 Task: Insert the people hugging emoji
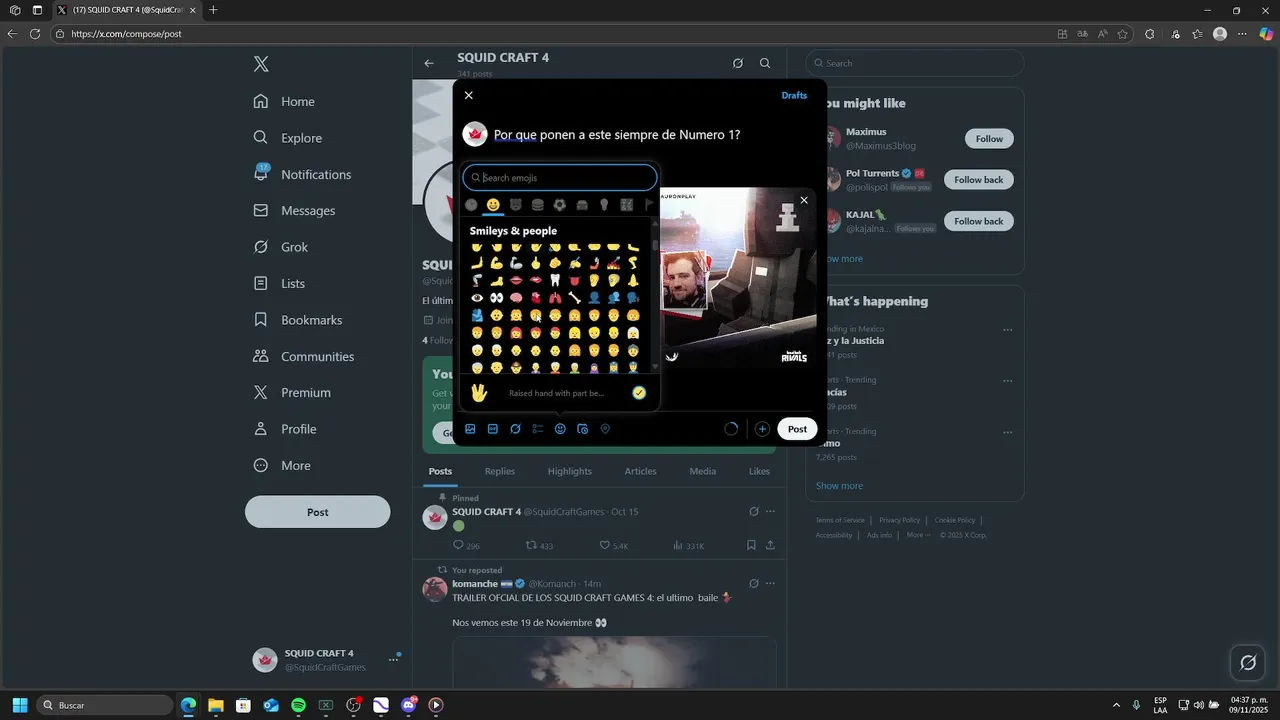[x=477, y=315]
